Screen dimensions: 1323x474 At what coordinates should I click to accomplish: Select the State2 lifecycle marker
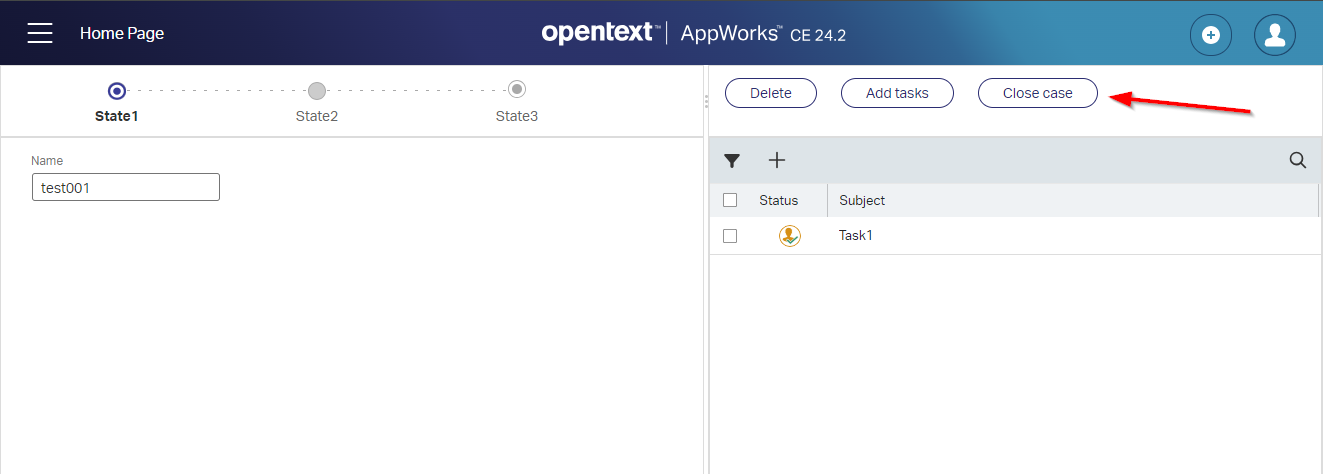point(317,91)
